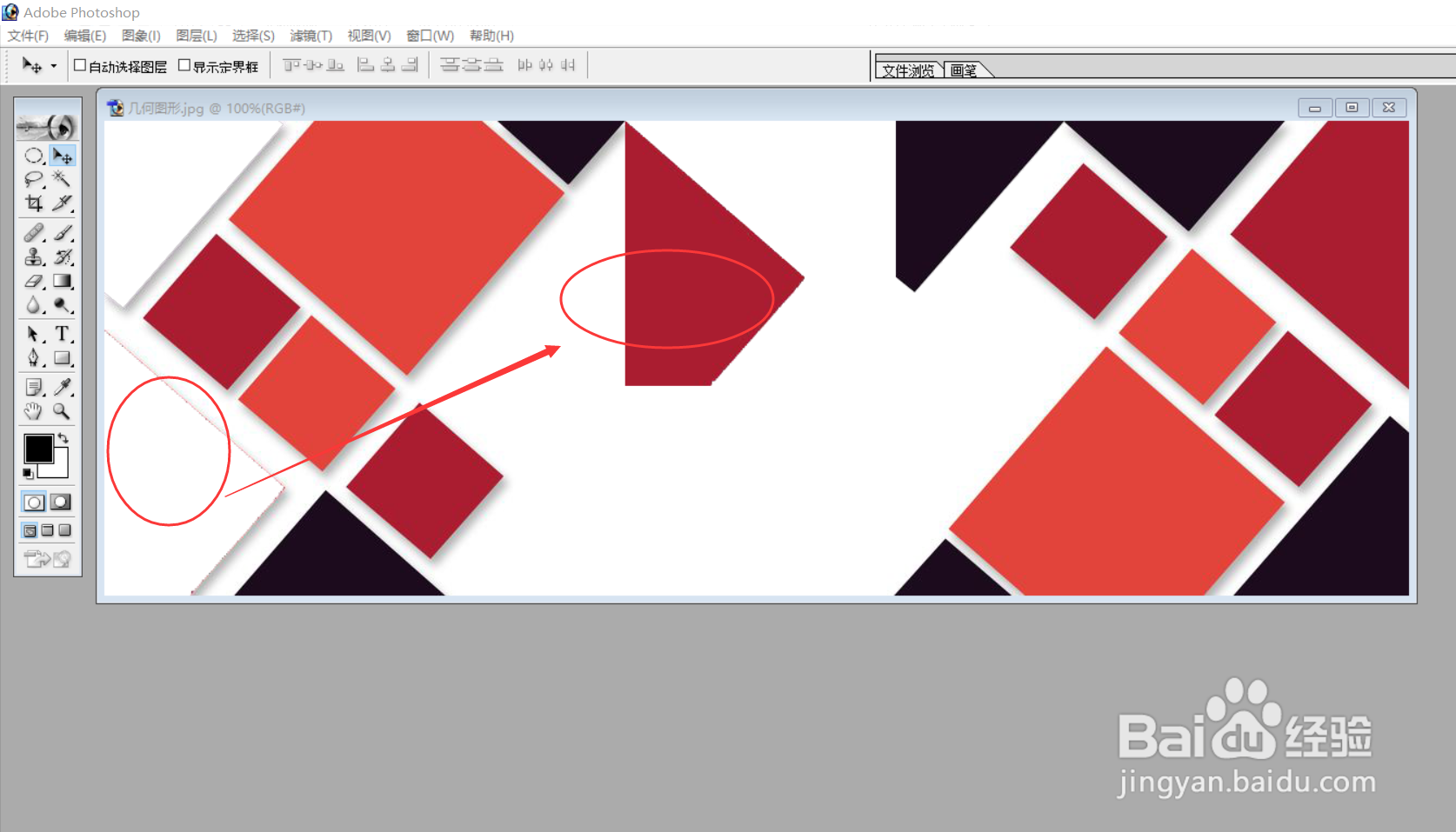Viewport: 1456px width, 832px height.
Task: Select the Rectangle shape tool
Action: tap(62, 358)
